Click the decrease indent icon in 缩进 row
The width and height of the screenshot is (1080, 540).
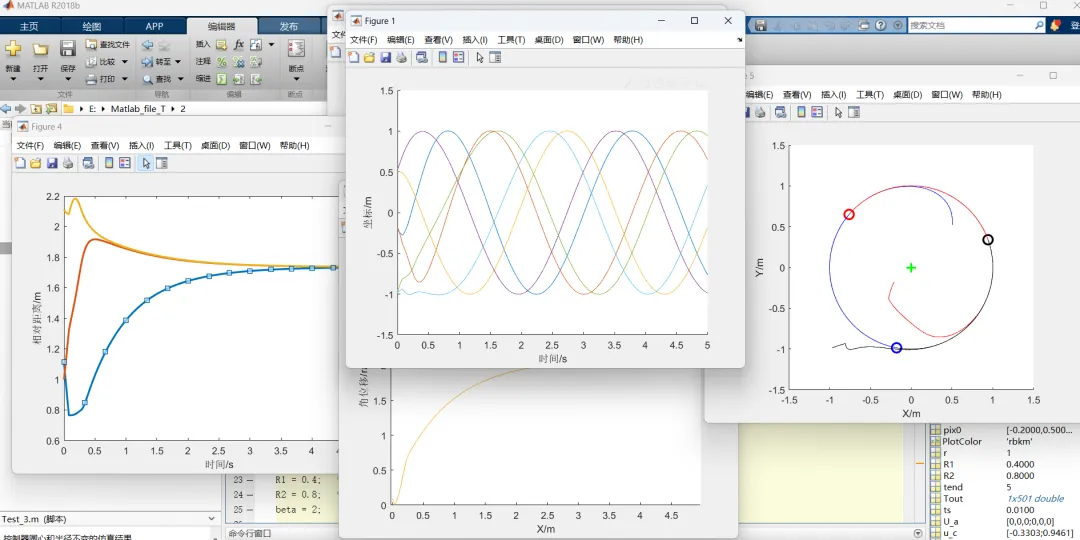tap(256, 79)
